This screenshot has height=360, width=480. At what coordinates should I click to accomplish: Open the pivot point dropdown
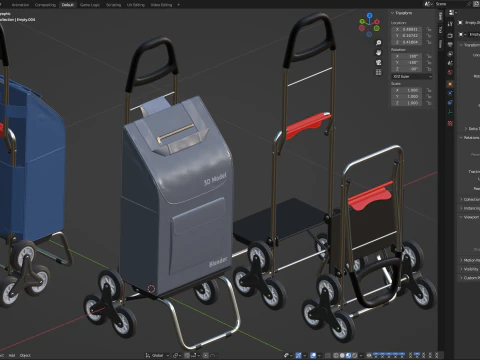tap(177, 355)
